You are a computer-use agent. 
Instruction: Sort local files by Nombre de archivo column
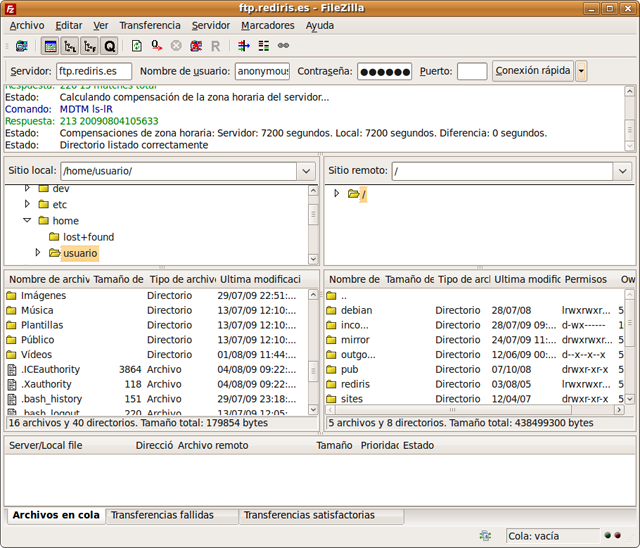point(48,279)
